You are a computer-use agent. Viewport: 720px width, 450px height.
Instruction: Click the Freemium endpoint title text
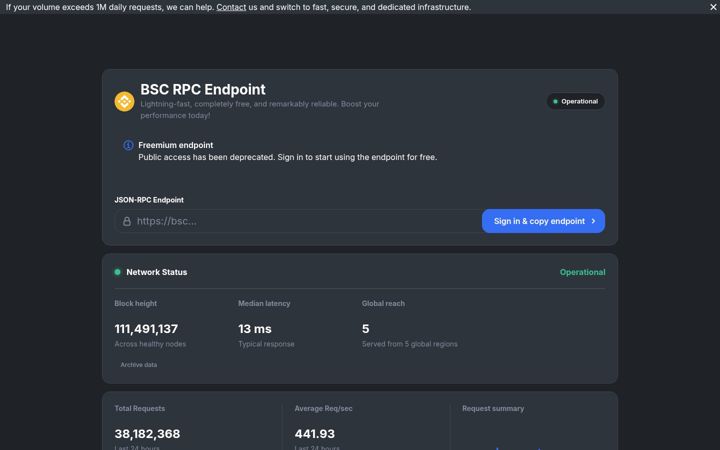point(175,145)
